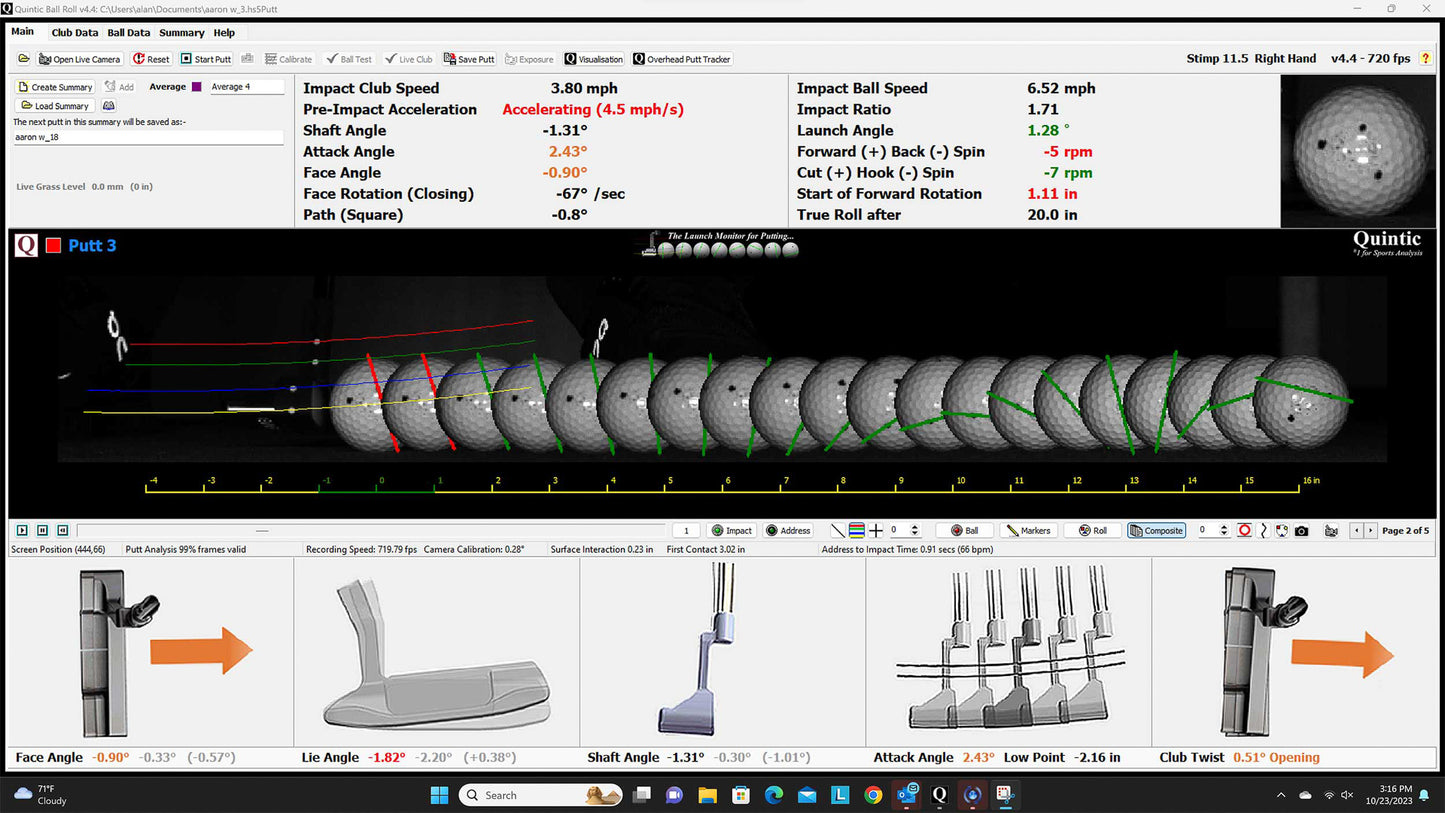This screenshot has height=813, width=1445.
Task: Select the crosshair tool
Action: 876,531
